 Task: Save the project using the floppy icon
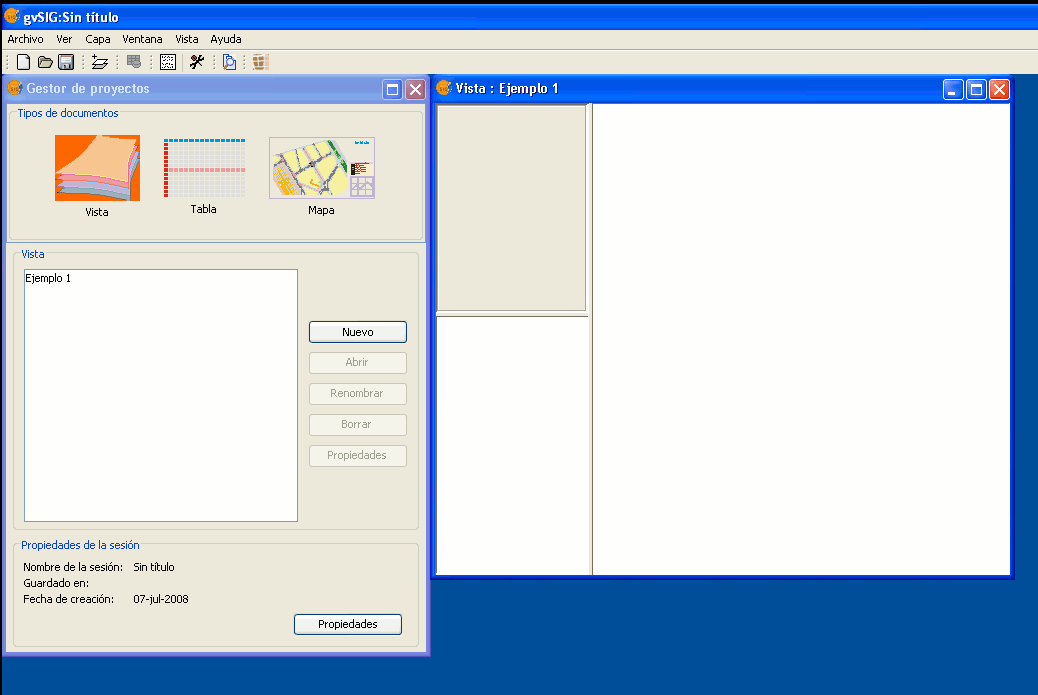click(66, 62)
